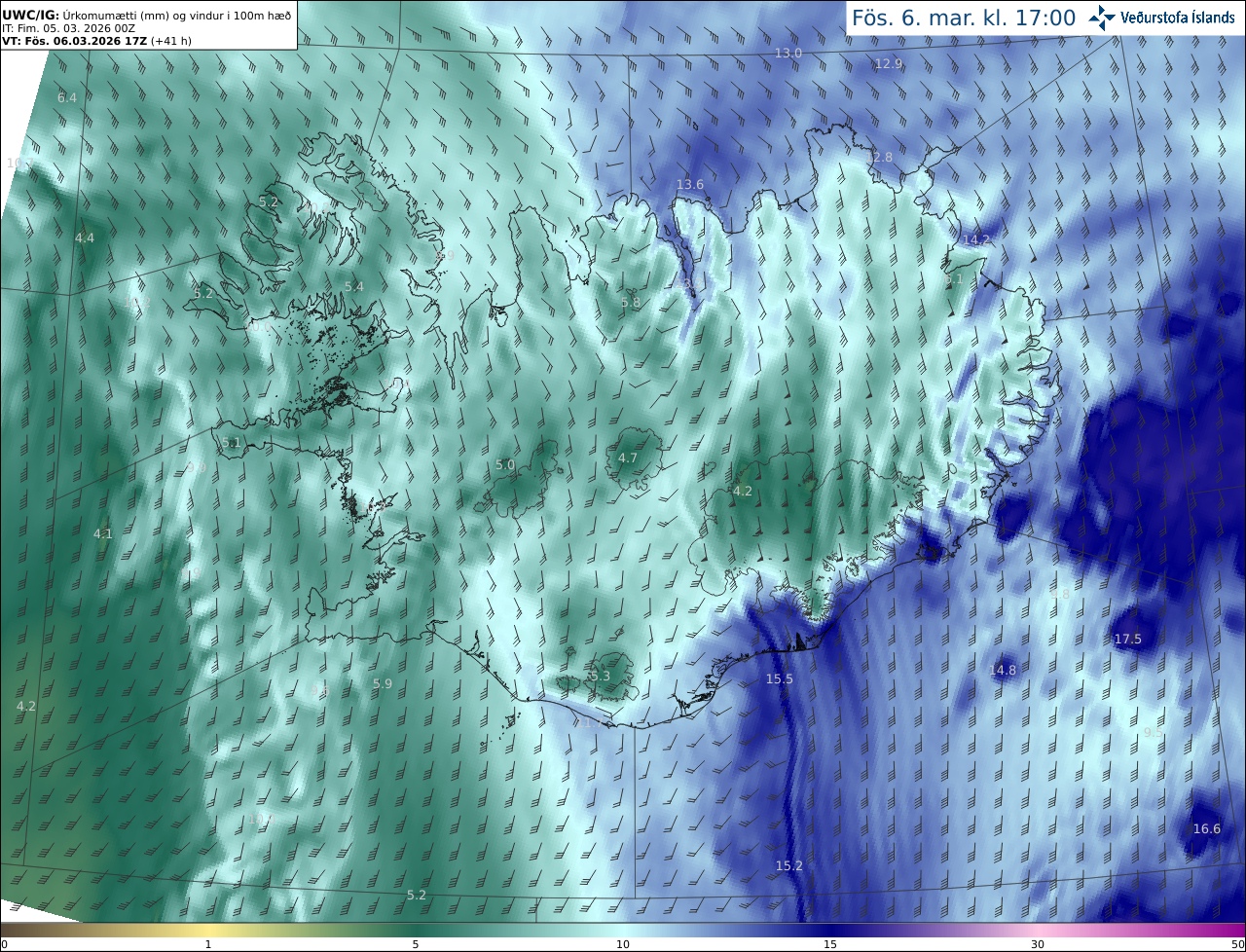Click the map value 5.1

(231, 442)
